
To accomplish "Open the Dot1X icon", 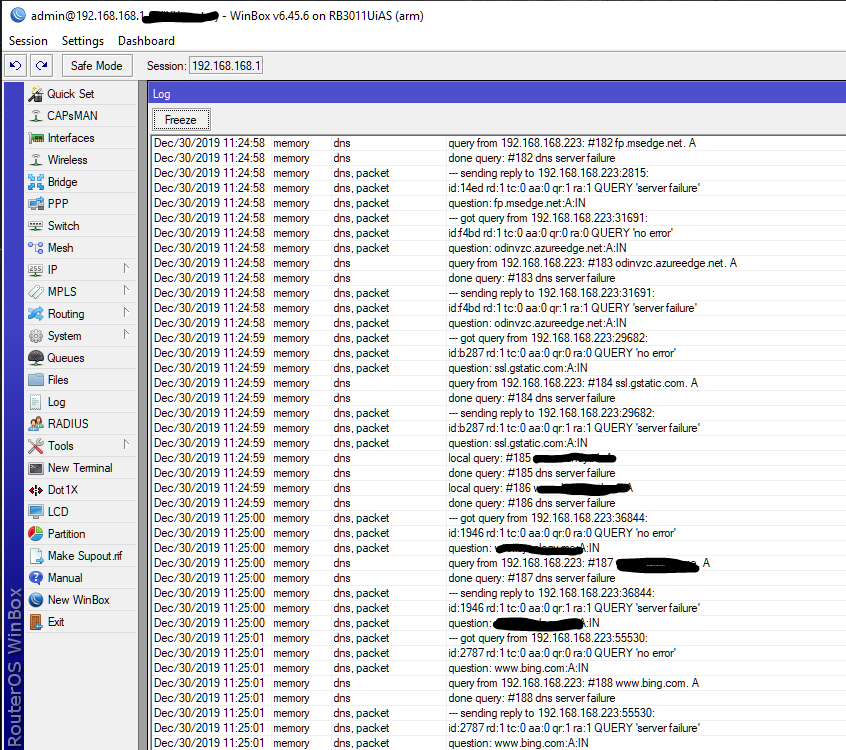I will pyautogui.click(x=36, y=490).
